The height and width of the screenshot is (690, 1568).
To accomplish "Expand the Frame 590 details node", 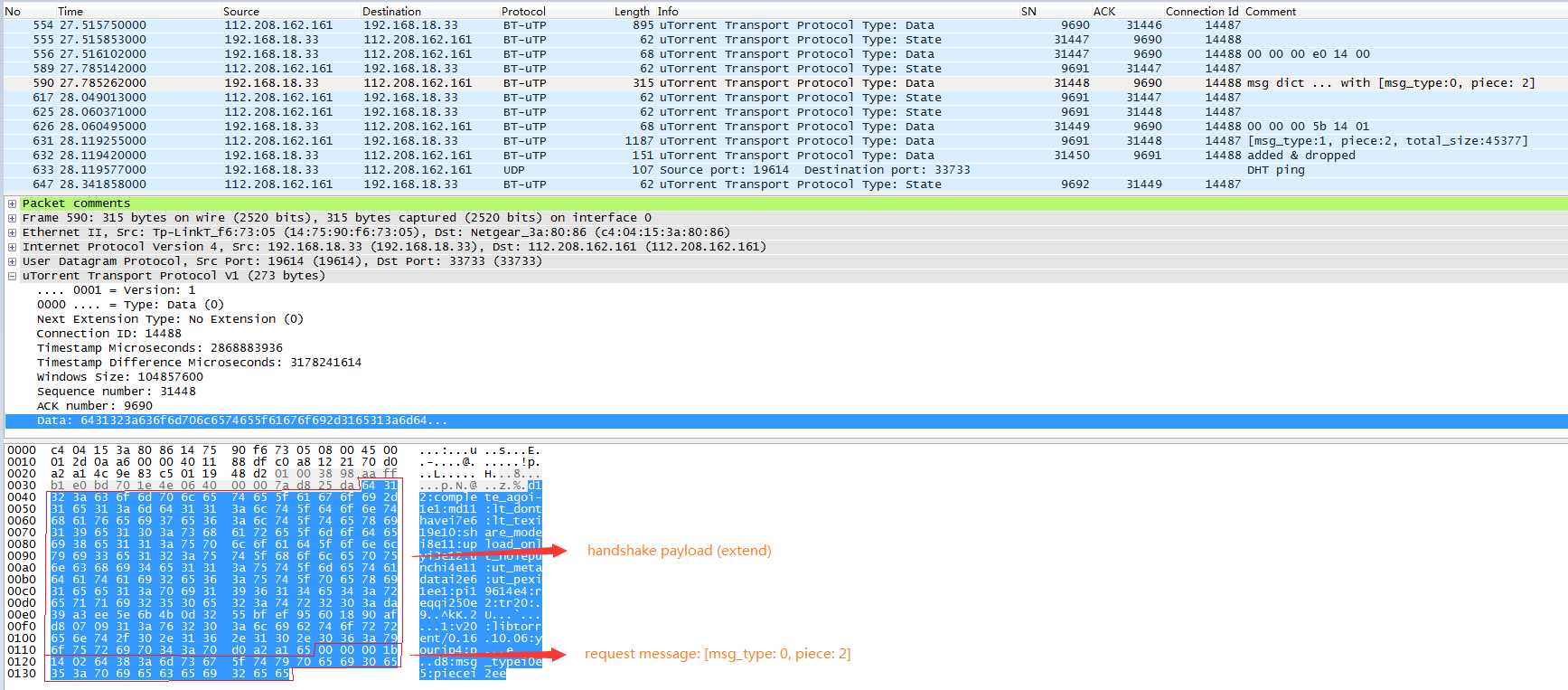I will (x=12, y=218).
